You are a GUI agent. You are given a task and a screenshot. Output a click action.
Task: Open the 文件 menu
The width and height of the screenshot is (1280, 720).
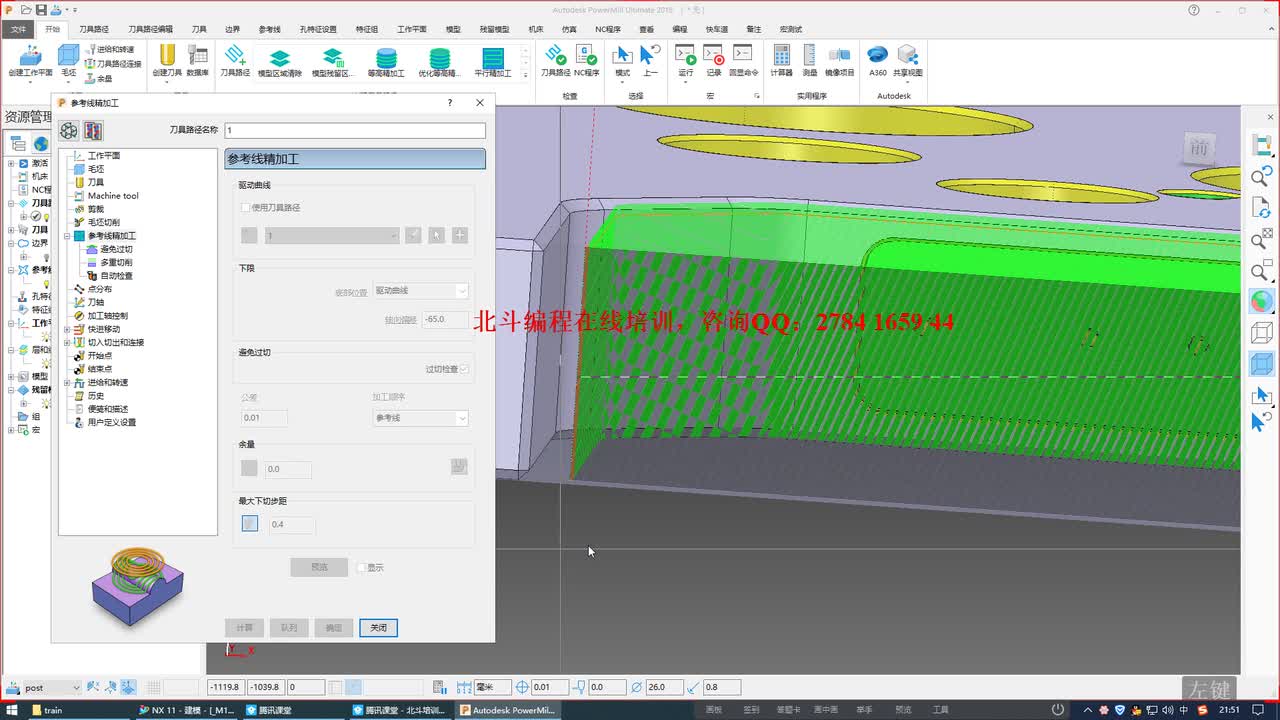coord(19,30)
